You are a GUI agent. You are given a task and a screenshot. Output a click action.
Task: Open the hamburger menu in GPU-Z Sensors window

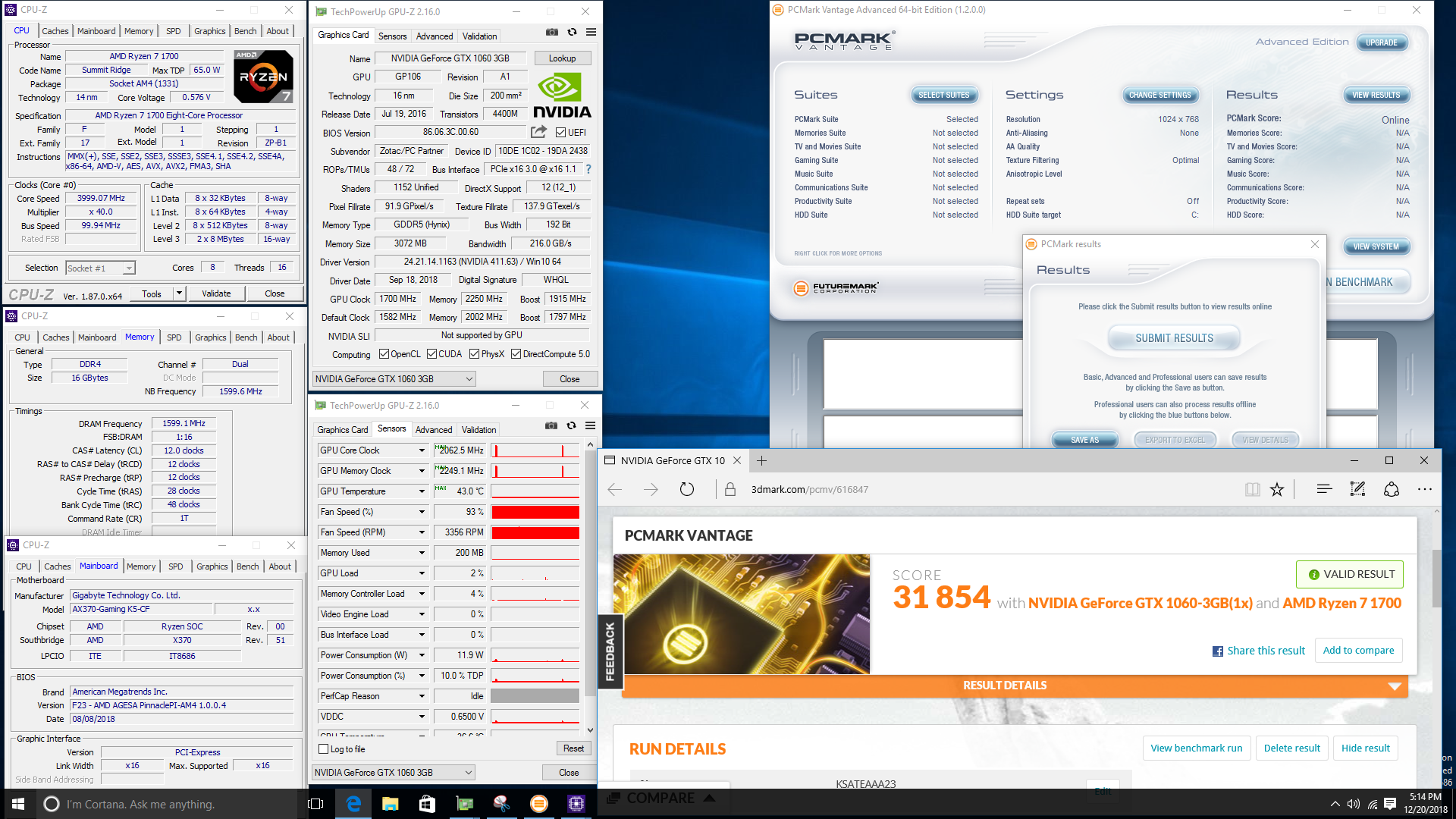click(591, 425)
